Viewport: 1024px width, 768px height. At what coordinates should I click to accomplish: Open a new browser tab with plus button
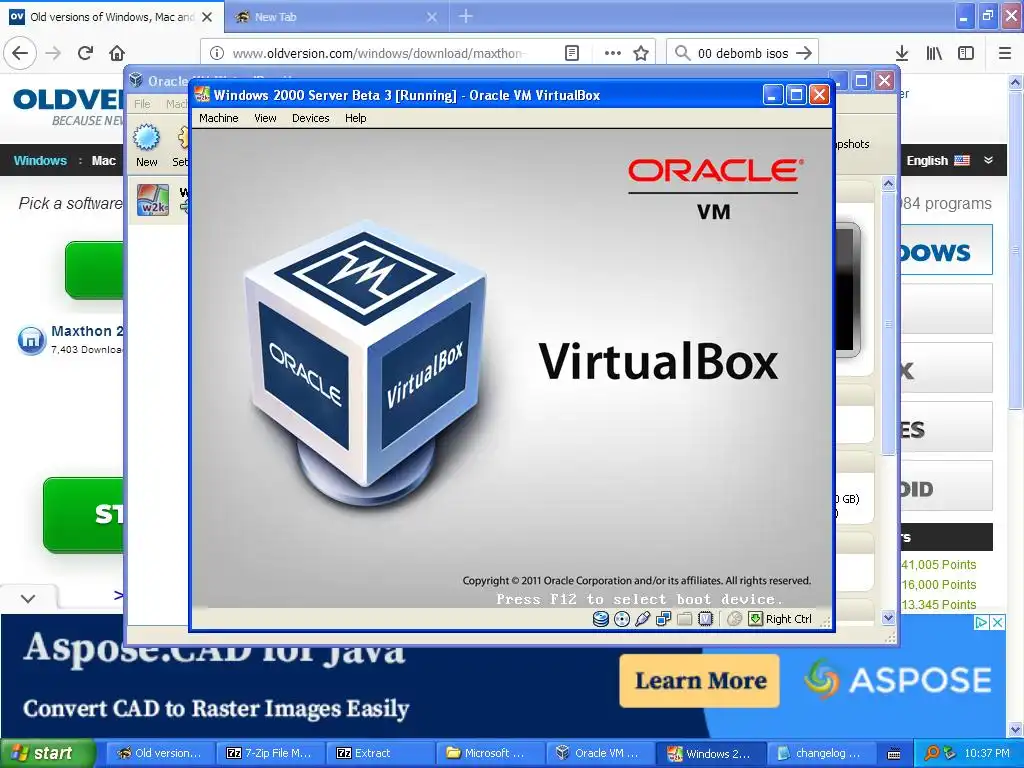pos(466,16)
